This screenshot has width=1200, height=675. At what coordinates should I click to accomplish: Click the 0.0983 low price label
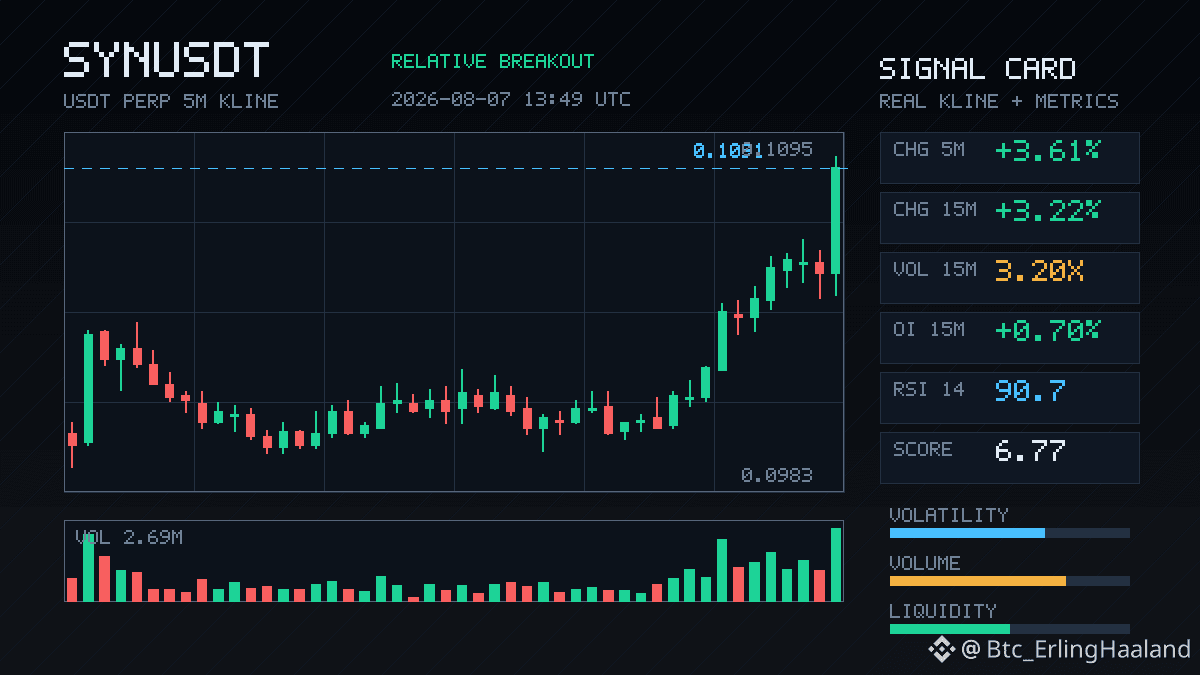pos(776,475)
